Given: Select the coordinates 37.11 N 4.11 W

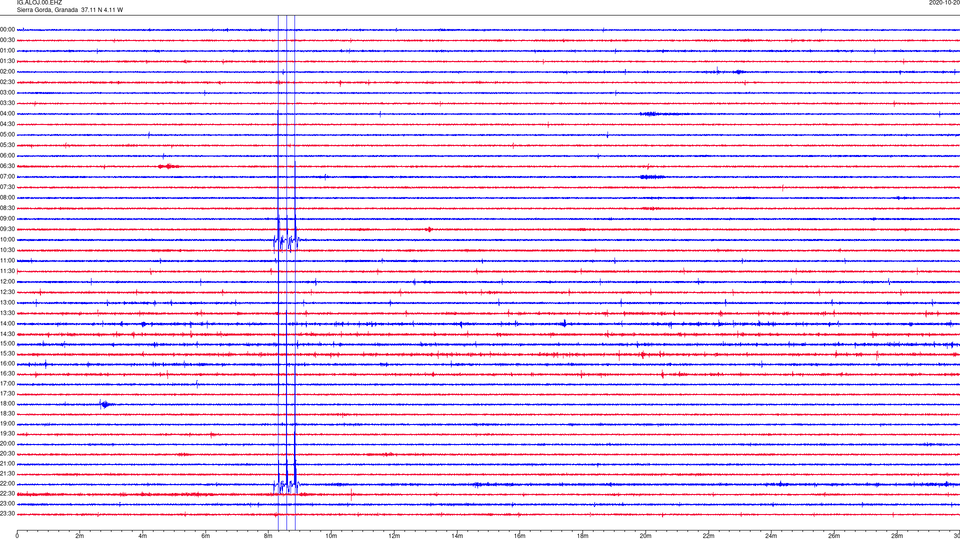Looking at the screenshot, I should tap(102, 10).
